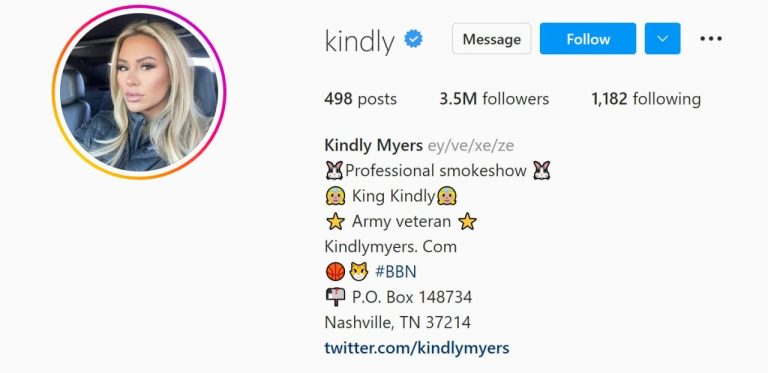Open the profile picture story ring
Screen dimensions: 768x373
139,93
